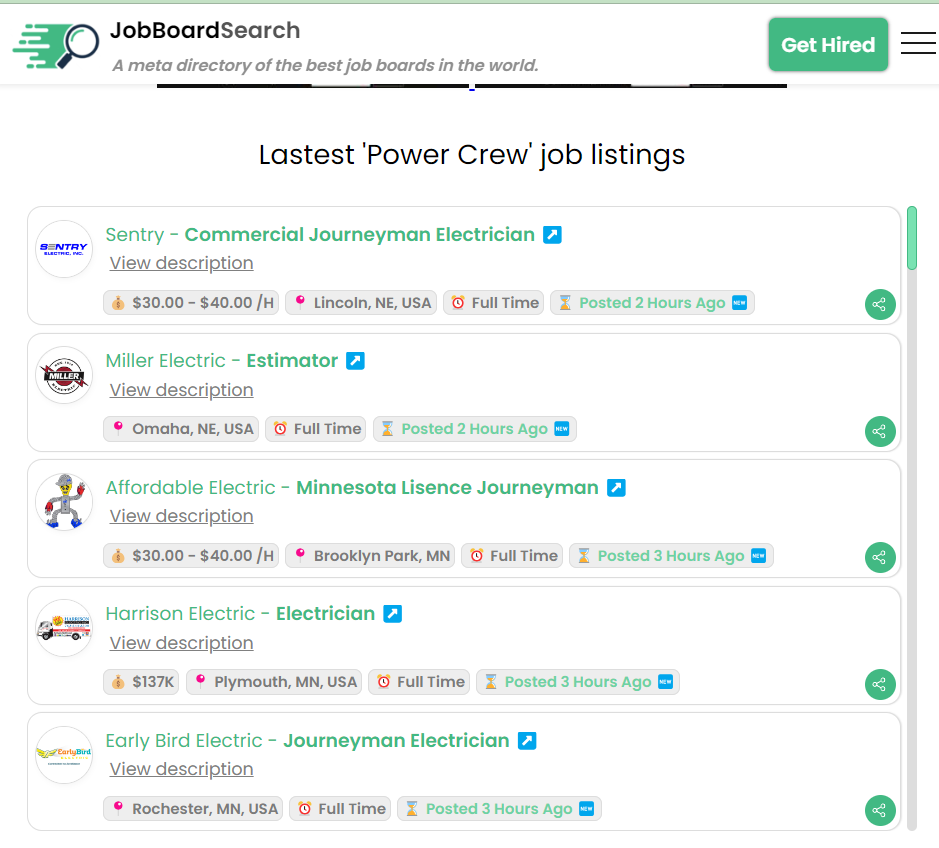Click external link icon beside Commercial Journeyman Electrician
The width and height of the screenshot is (939, 848).
click(552, 235)
